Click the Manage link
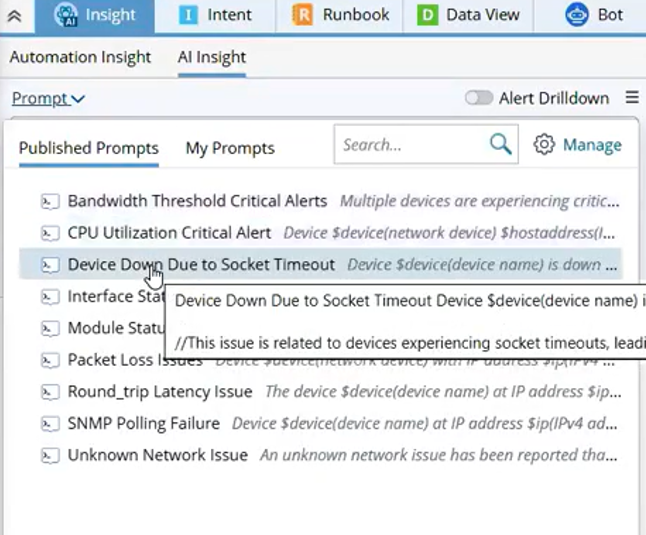This screenshot has width=646, height=535. [x=592, y=145]
